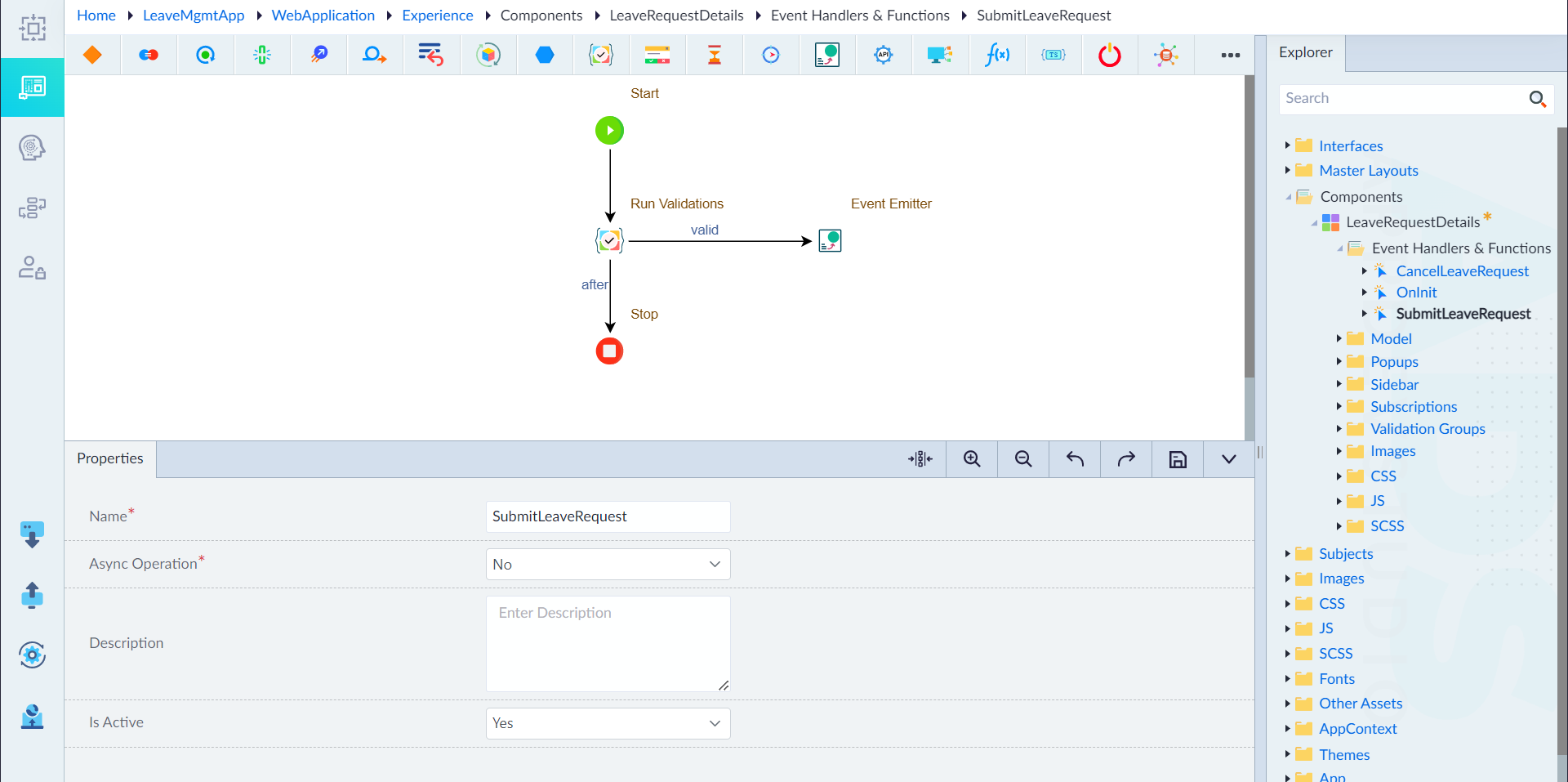Click the fit-to-screen canvas icon
Screen dimensions: 1568x782
click(920, 459)
